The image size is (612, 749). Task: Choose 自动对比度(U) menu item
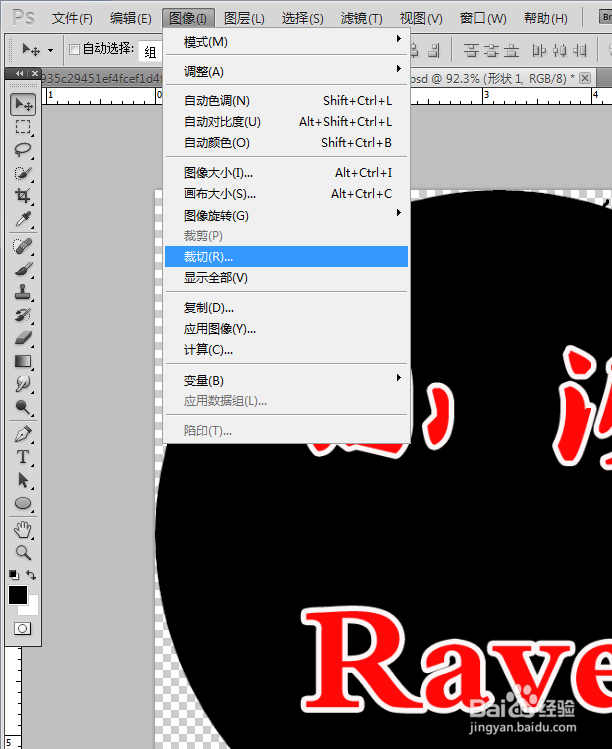pyautogui.click(x=286, y=122)
